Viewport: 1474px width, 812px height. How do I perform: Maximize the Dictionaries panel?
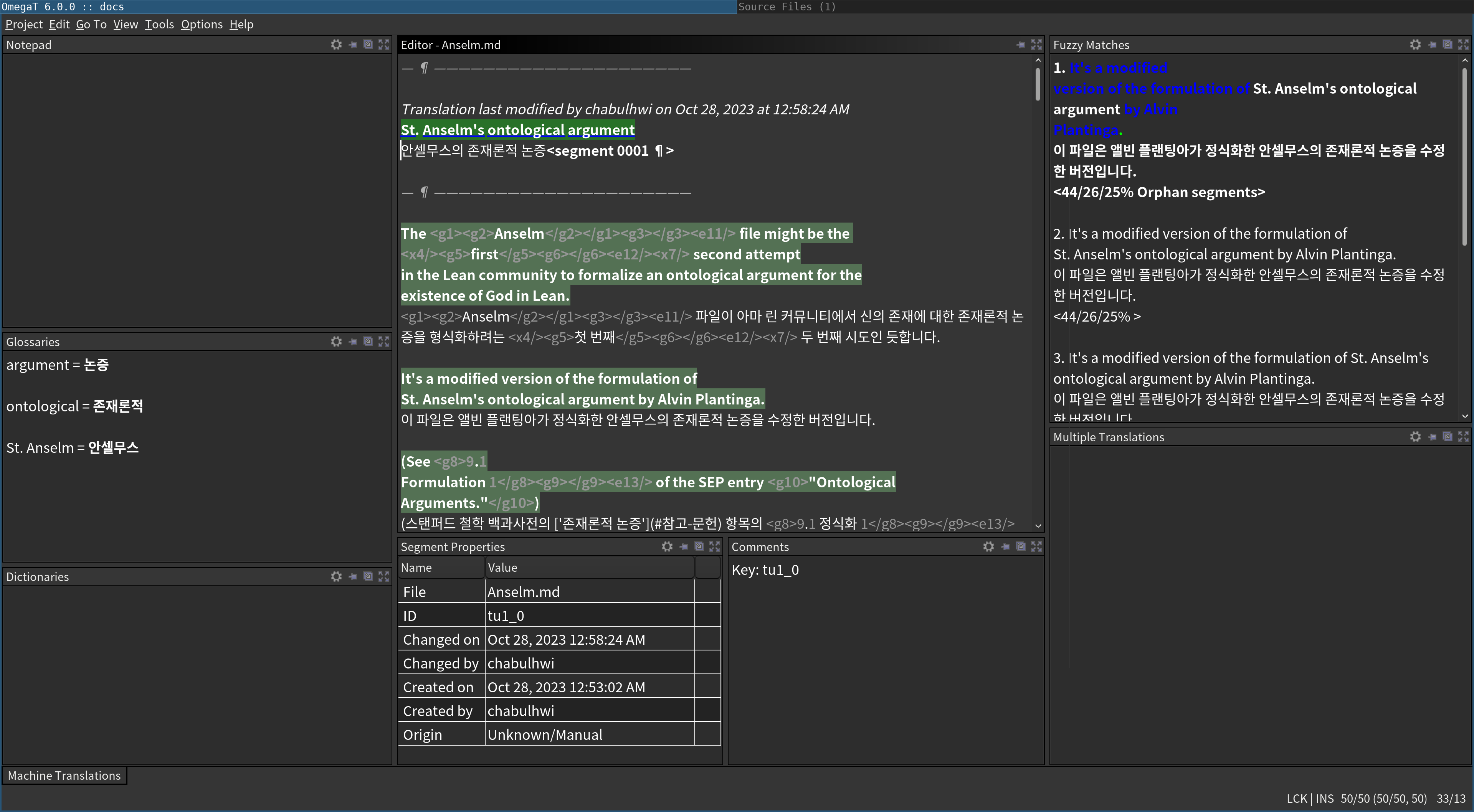point(384,576)
